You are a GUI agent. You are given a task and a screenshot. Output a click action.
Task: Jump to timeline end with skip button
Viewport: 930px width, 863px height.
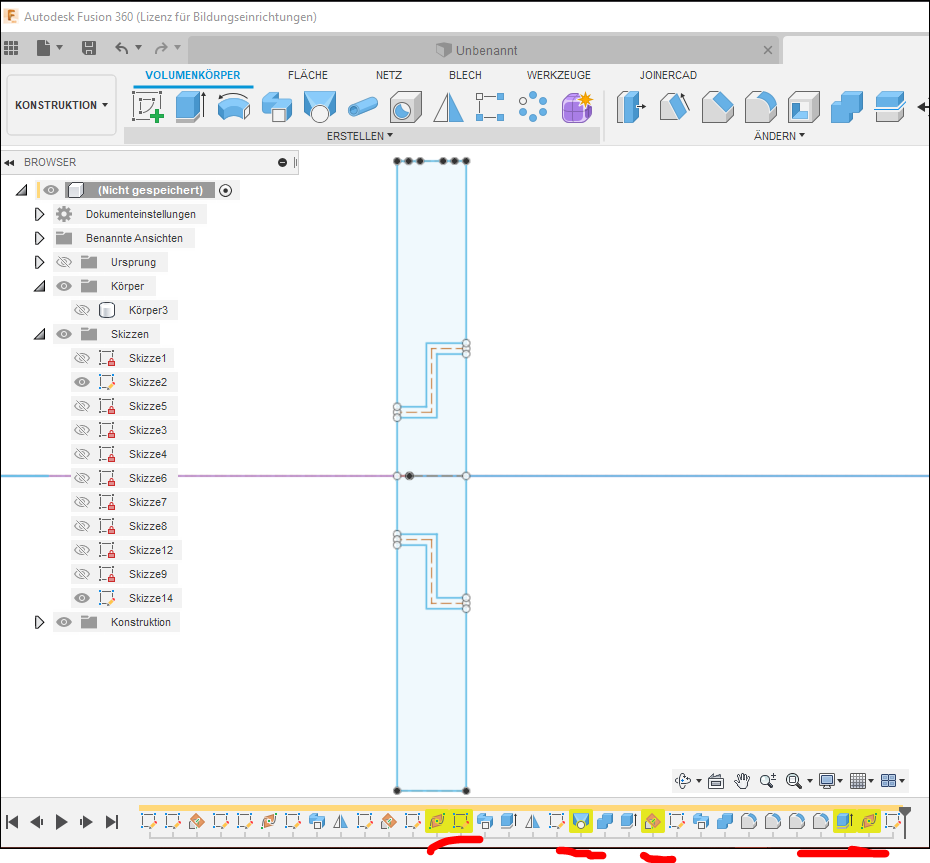tap(112, 822)
